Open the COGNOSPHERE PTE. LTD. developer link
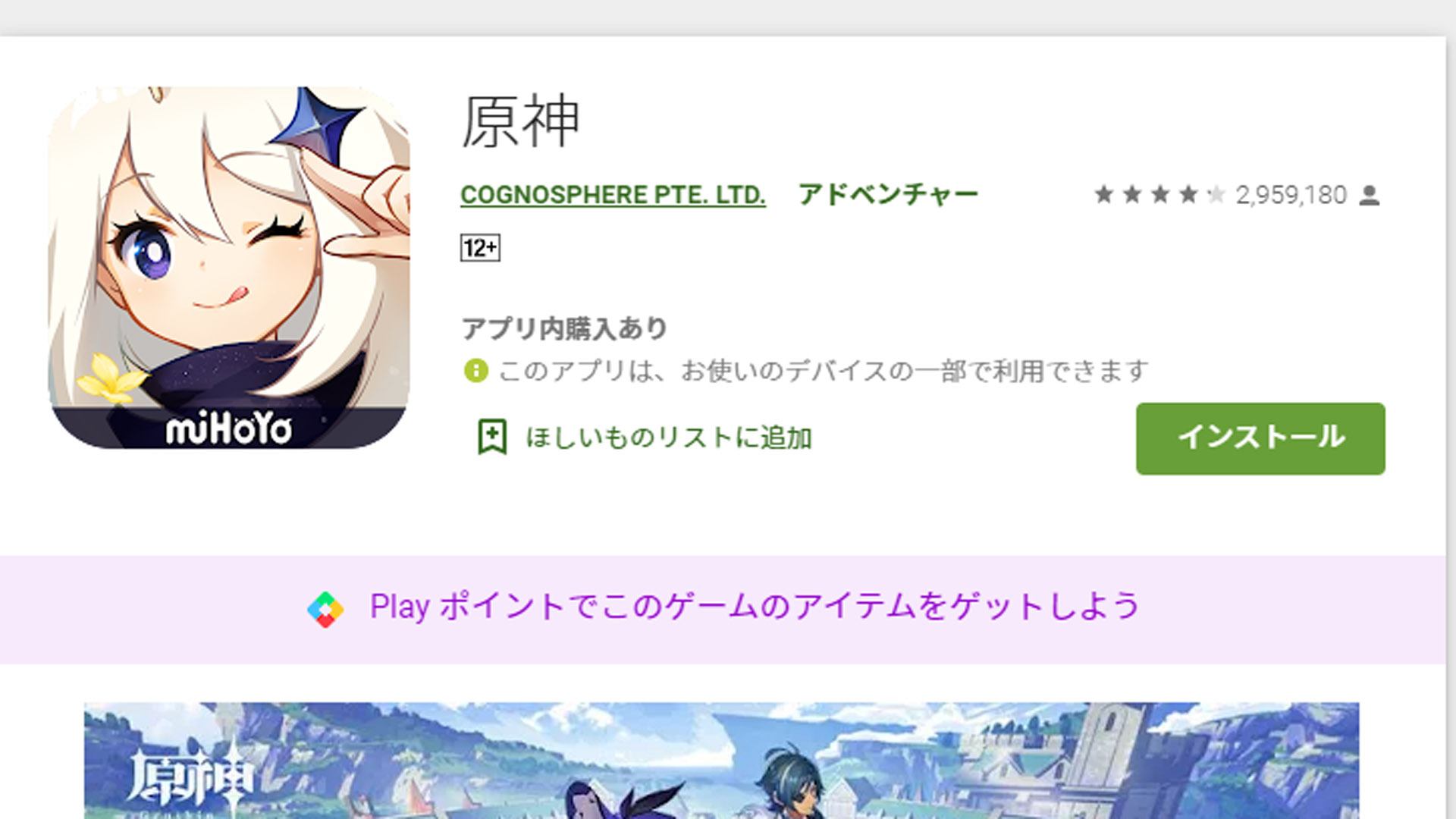The height and width of the screenshot is (819, 1456). [x=613, y=195]
